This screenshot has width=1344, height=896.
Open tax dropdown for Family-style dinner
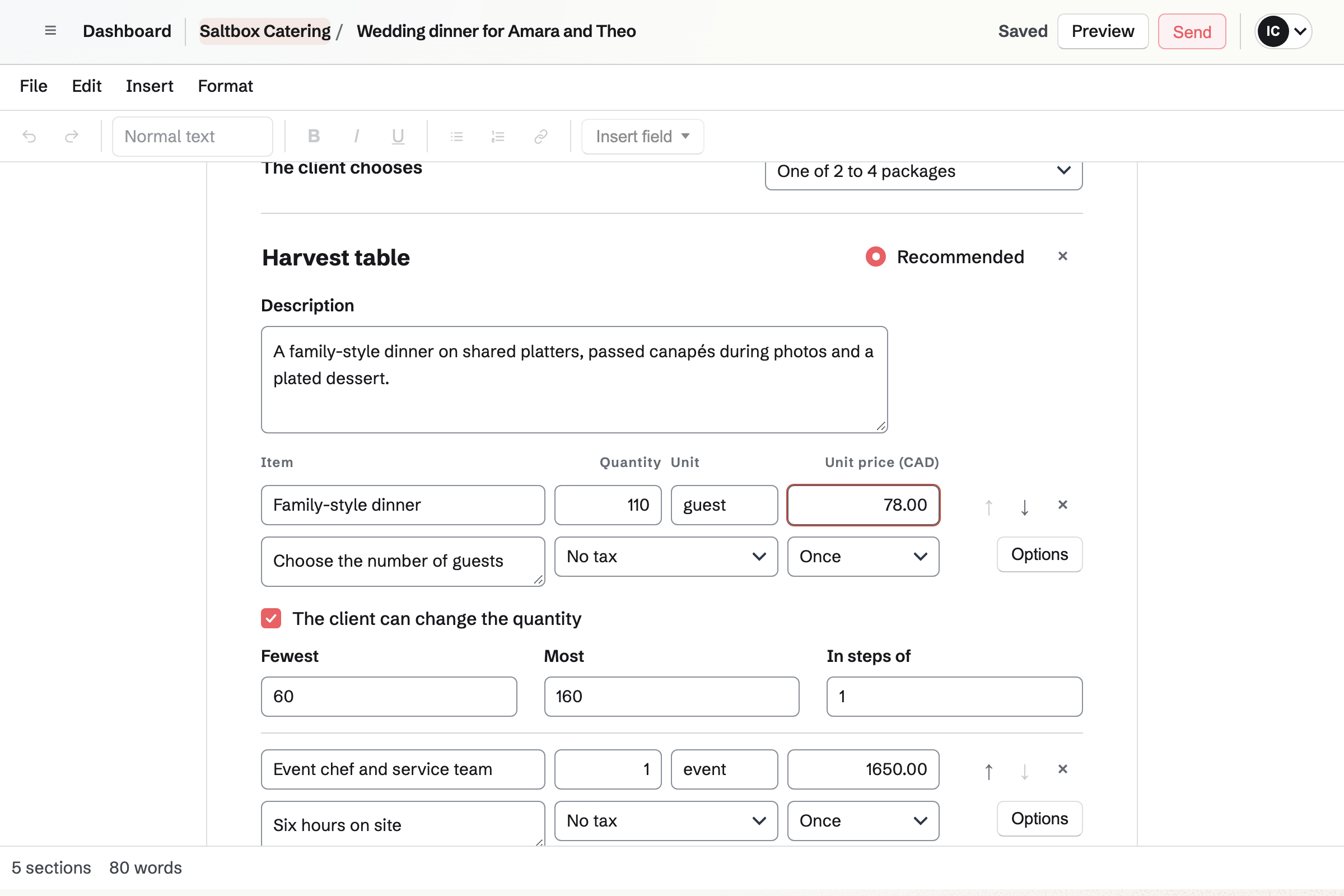666,557
